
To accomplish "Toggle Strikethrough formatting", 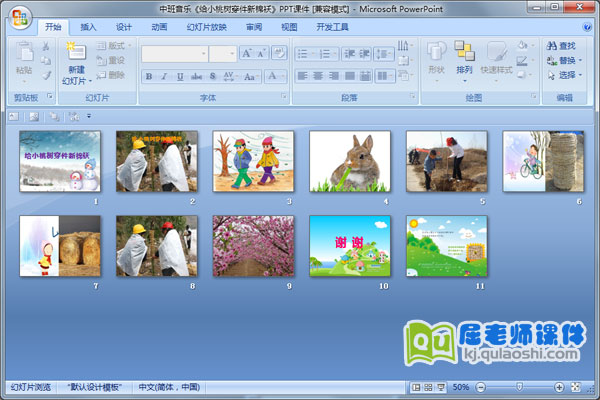I will pos(196,76).
